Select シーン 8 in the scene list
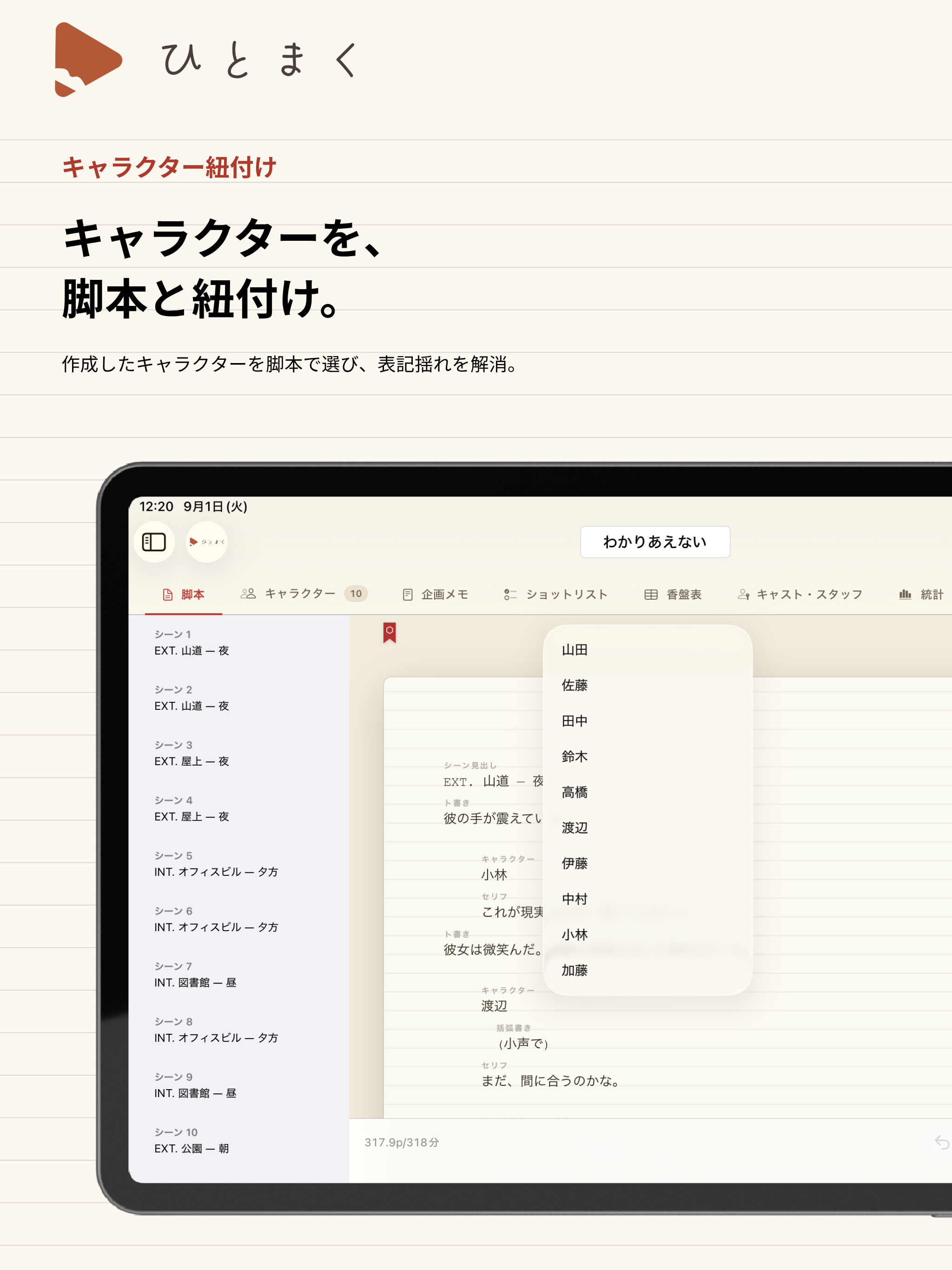 click(x=238, y=1030)
